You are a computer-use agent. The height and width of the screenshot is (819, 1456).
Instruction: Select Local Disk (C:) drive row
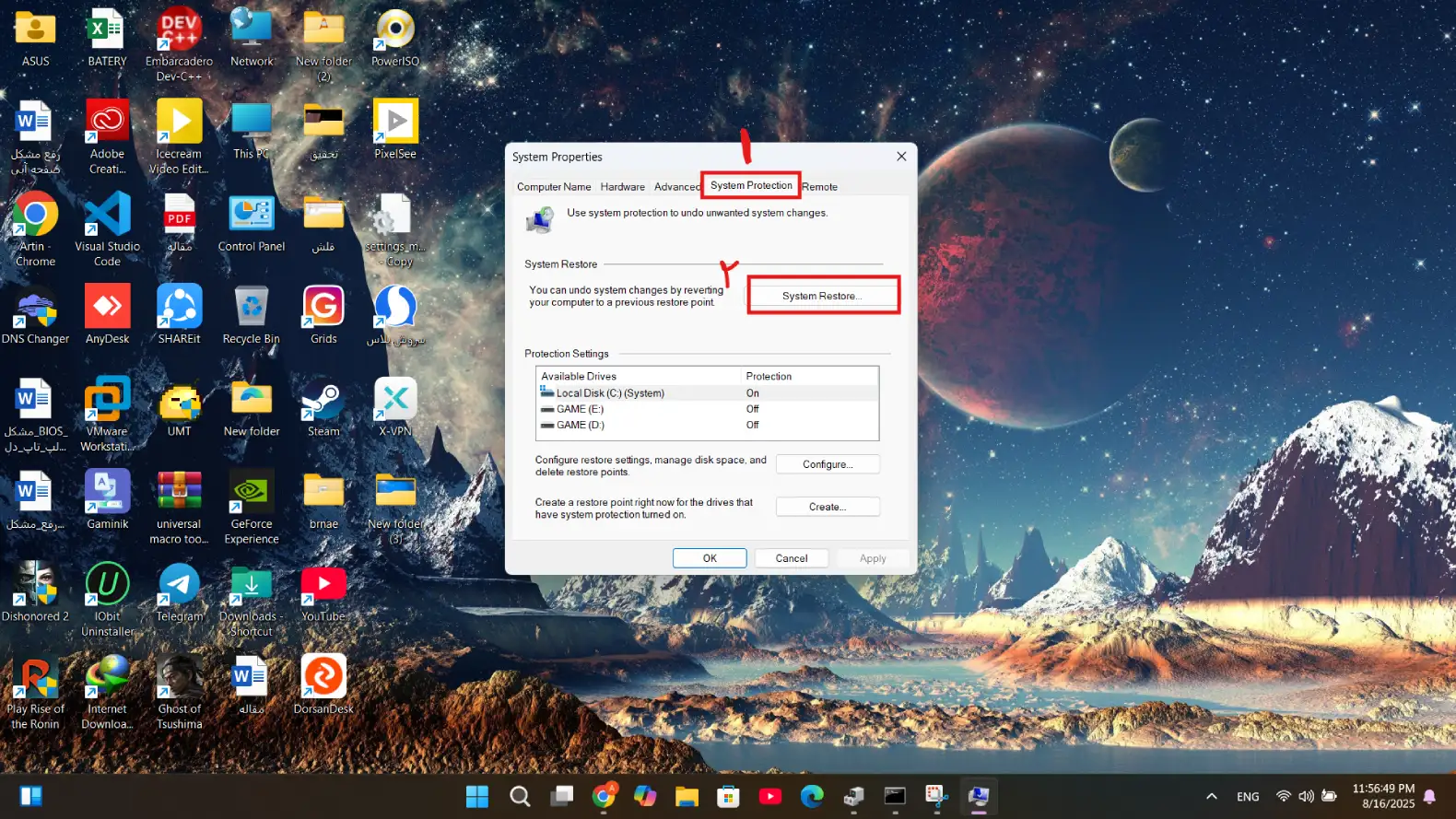[x=609, y=393]
